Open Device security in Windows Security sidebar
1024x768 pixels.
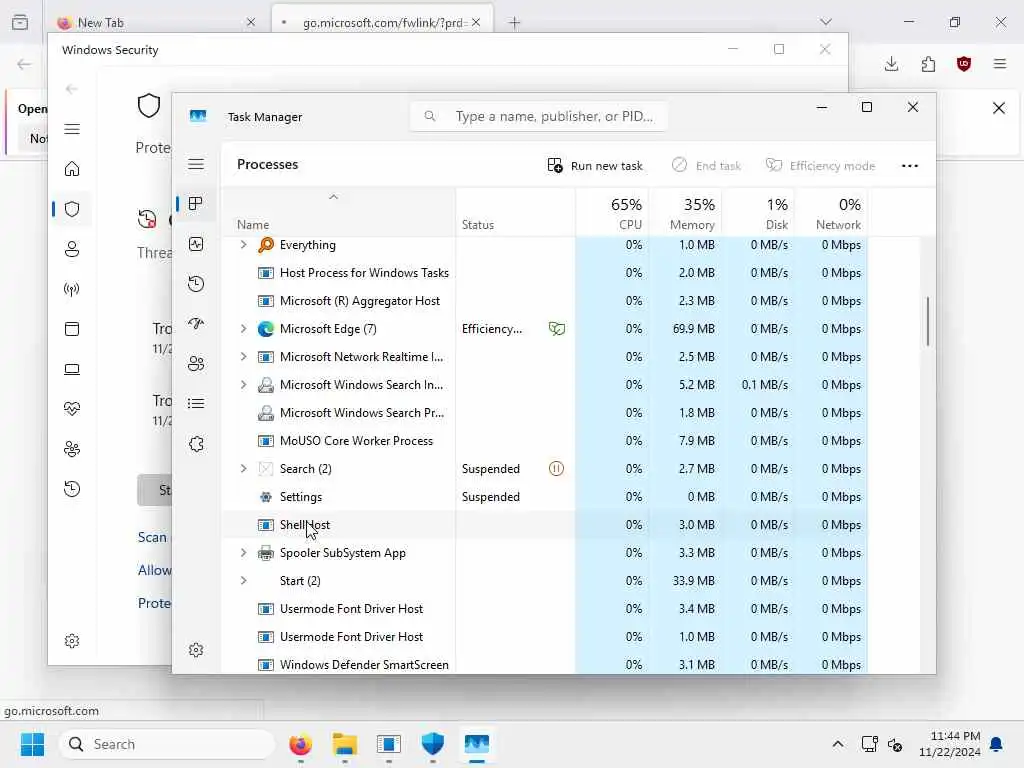pyautogui.click(x=72, y=369)
